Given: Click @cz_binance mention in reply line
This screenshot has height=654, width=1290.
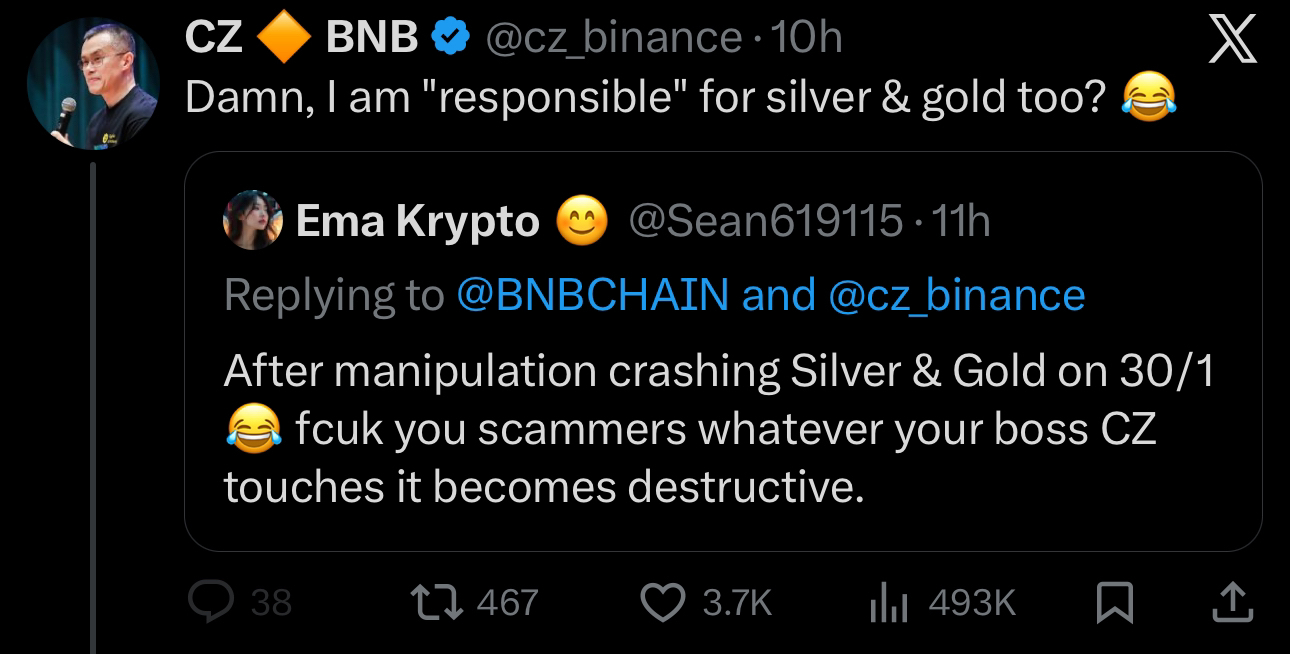Looking at the screenshot, I should (957, 294).
